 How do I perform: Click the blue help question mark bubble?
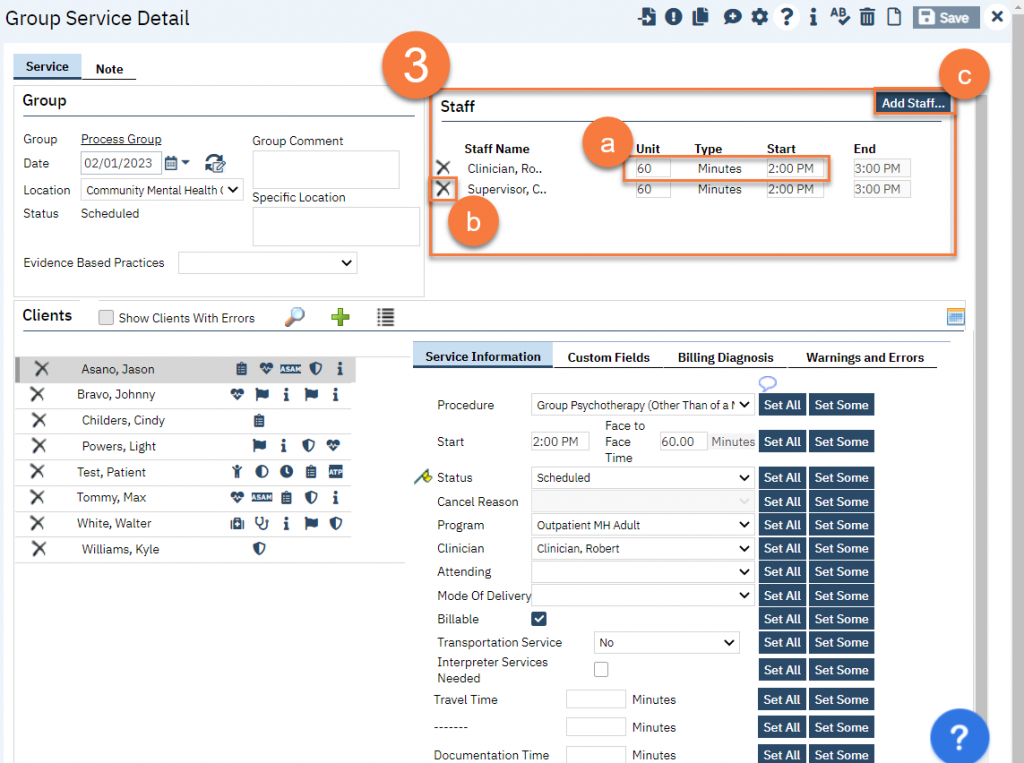[x=959, y=736]
